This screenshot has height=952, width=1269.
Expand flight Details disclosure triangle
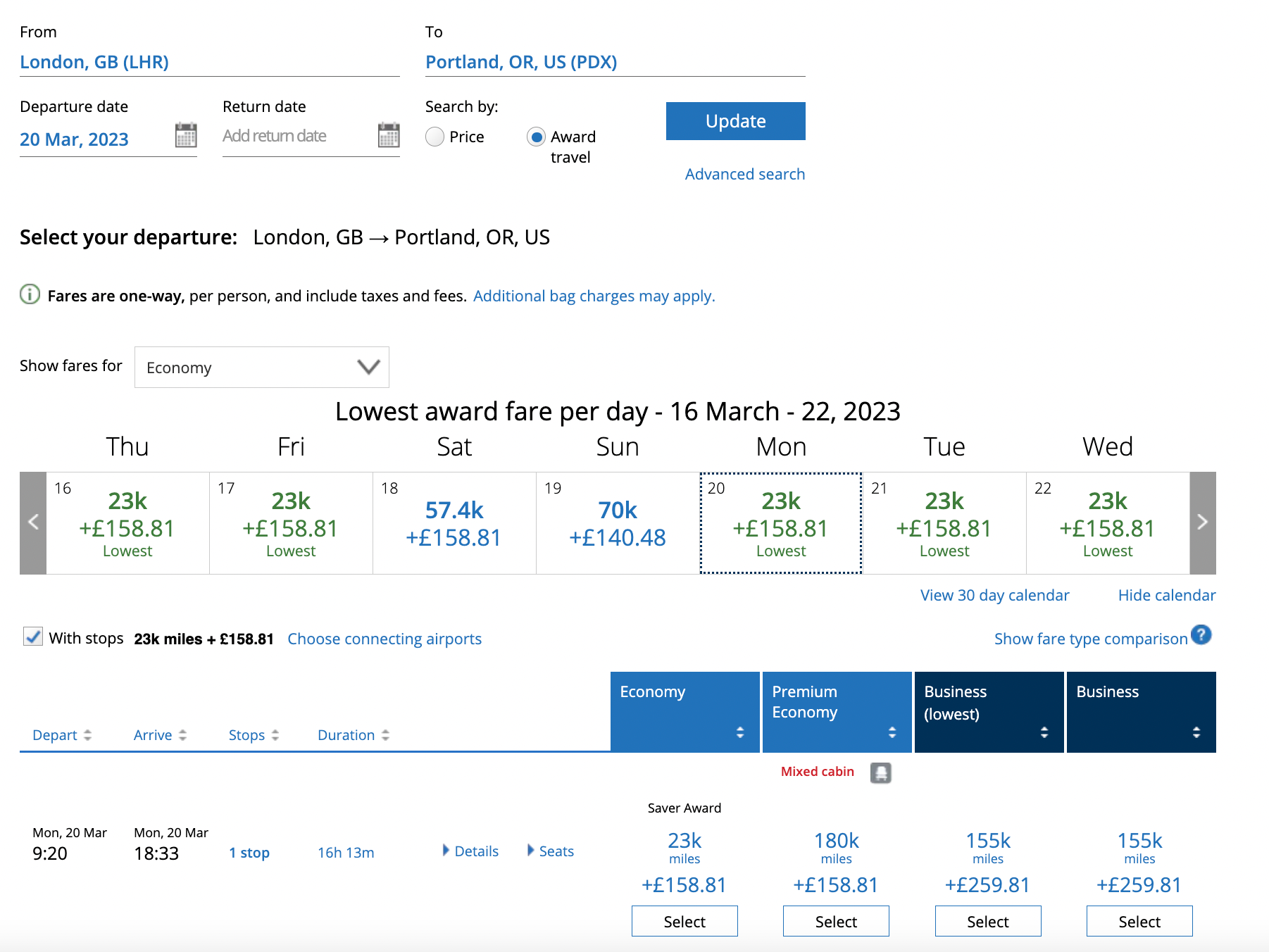pos(446,851)
